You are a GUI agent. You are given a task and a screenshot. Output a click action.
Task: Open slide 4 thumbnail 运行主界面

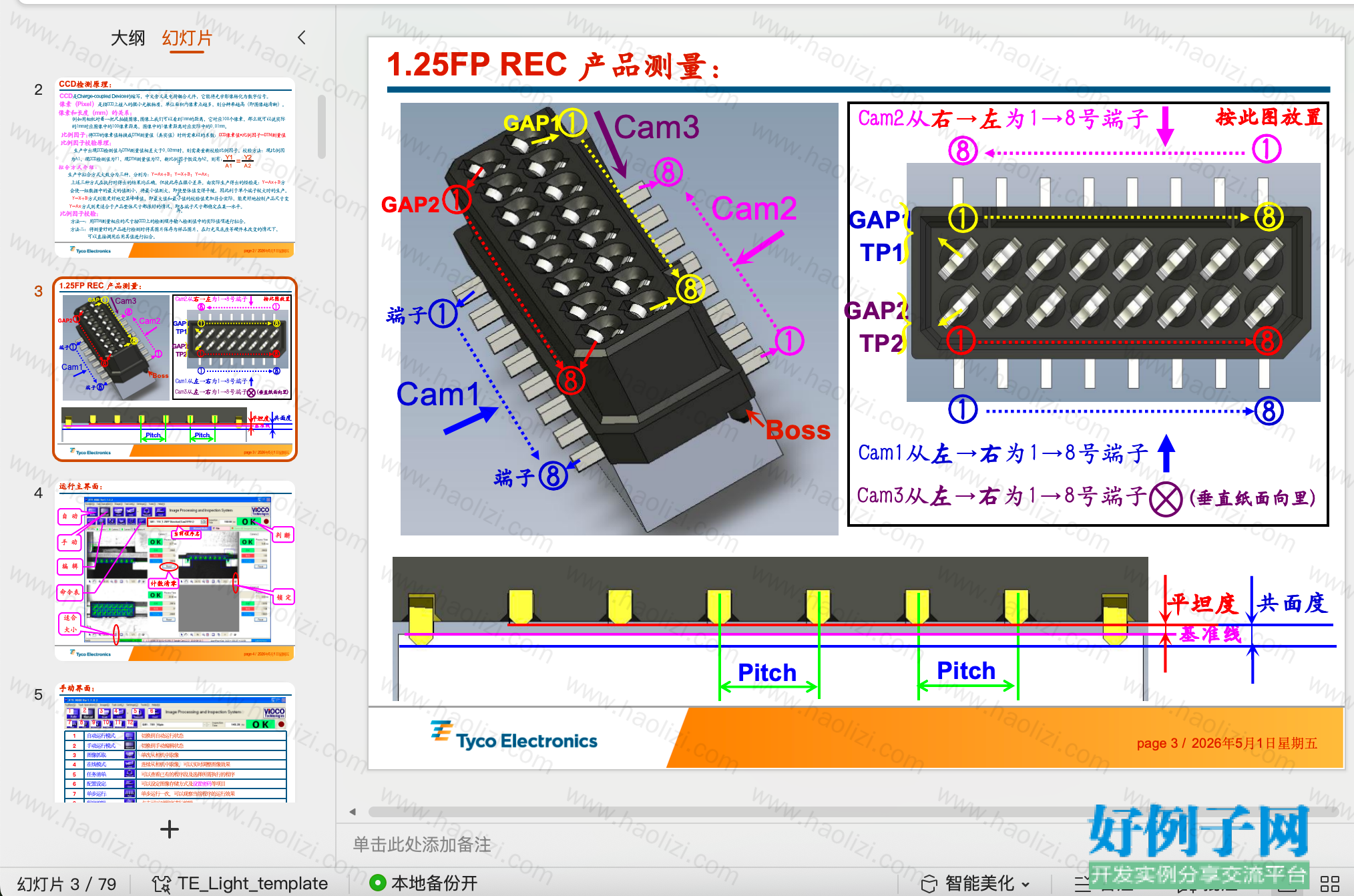tap(174, 570)
